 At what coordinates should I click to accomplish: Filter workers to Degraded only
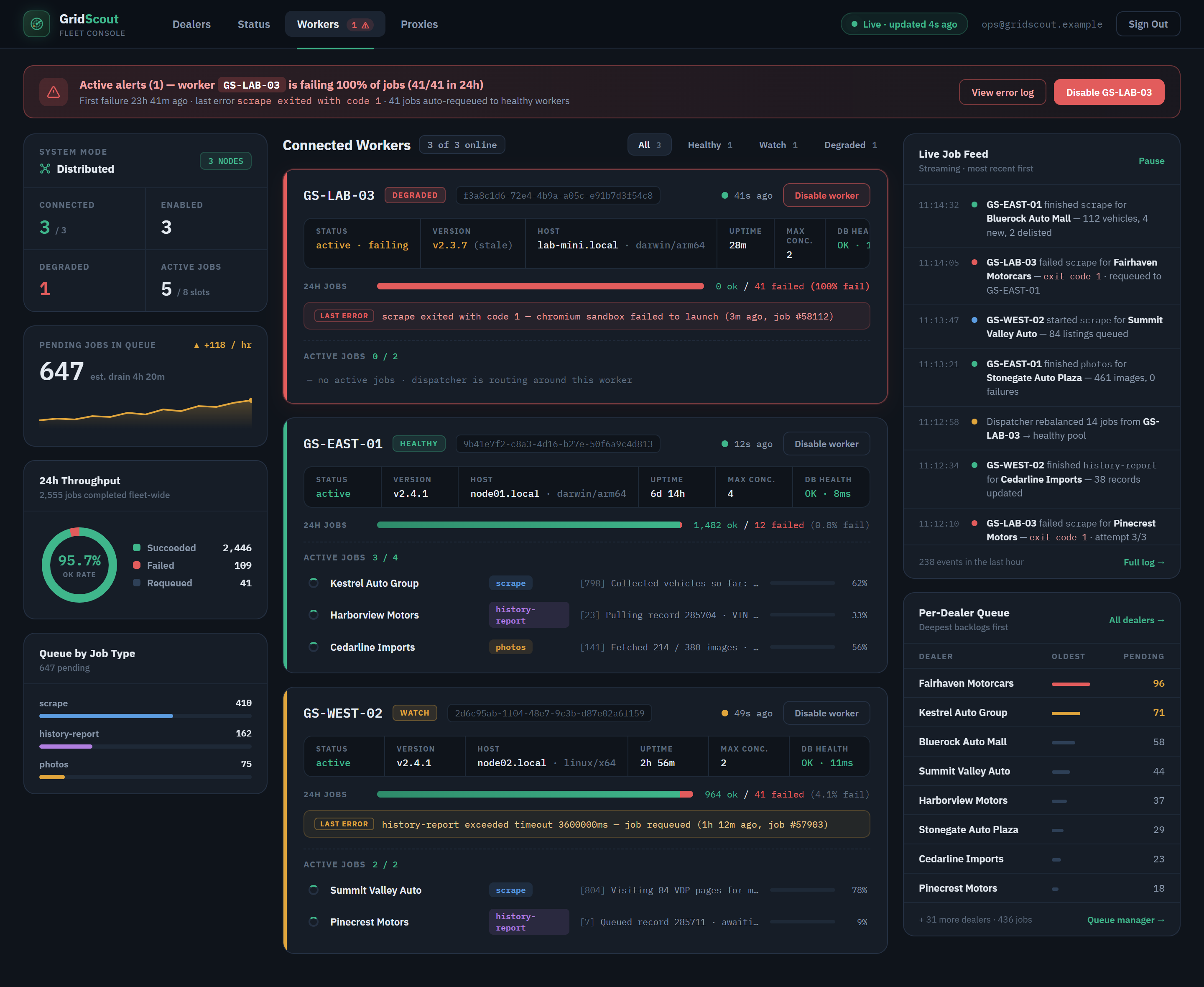(x=851, y=145)
